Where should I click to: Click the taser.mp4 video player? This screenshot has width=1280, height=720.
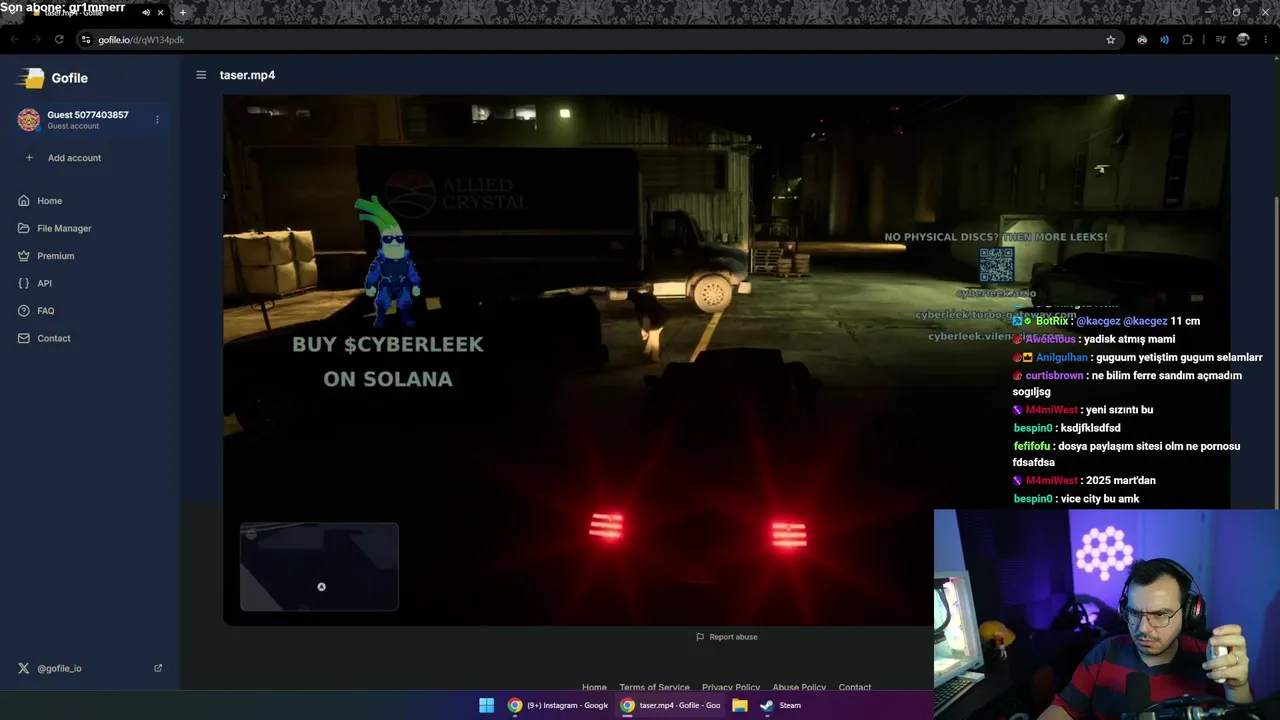726,360
